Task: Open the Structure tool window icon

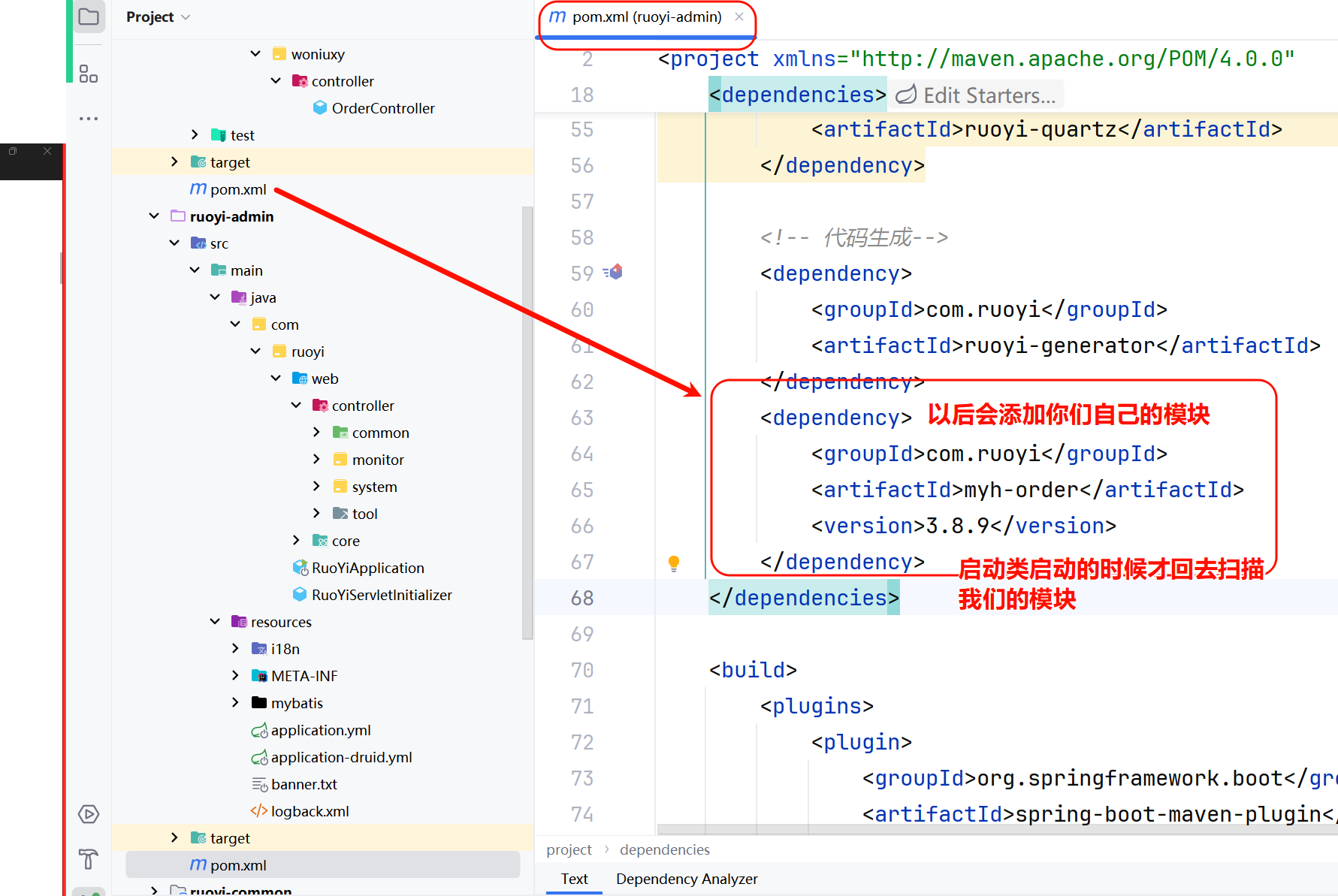Action: [x=89, y=74]
